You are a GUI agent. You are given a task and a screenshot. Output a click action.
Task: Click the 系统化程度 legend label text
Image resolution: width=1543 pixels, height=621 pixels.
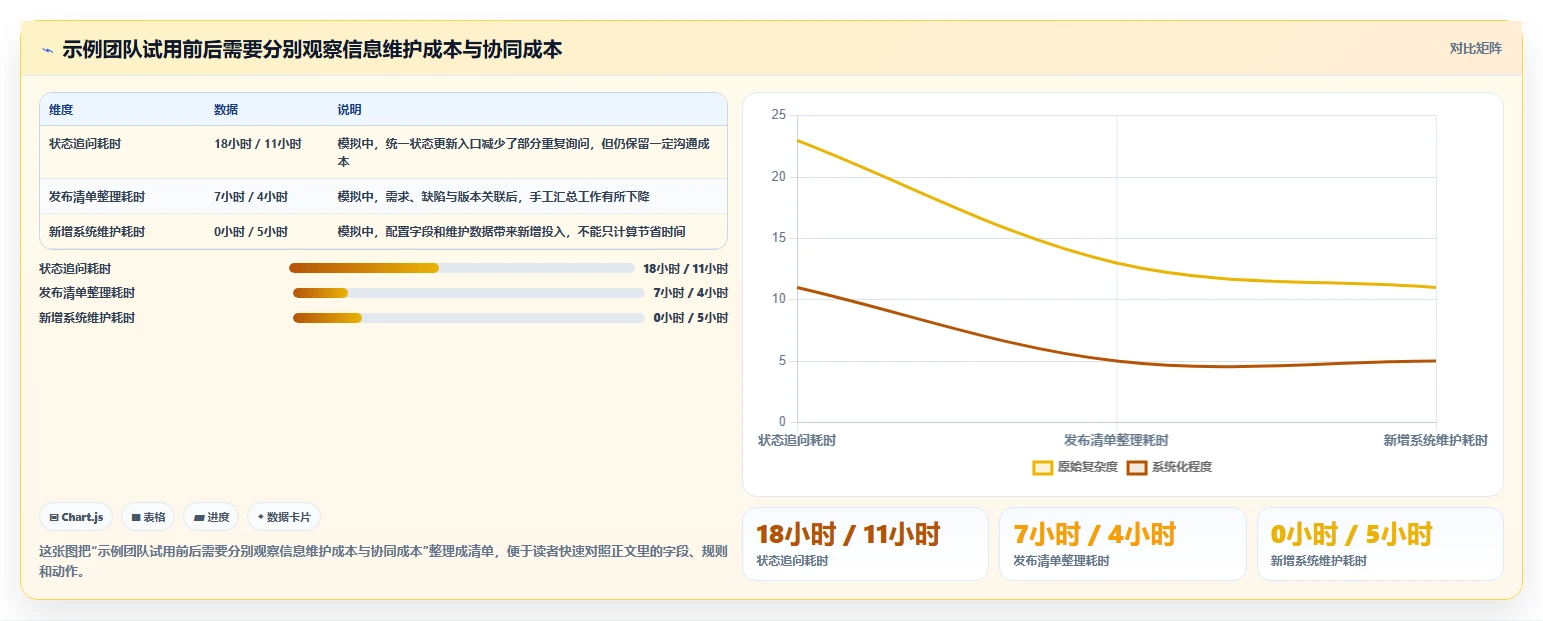[1182, 467]
